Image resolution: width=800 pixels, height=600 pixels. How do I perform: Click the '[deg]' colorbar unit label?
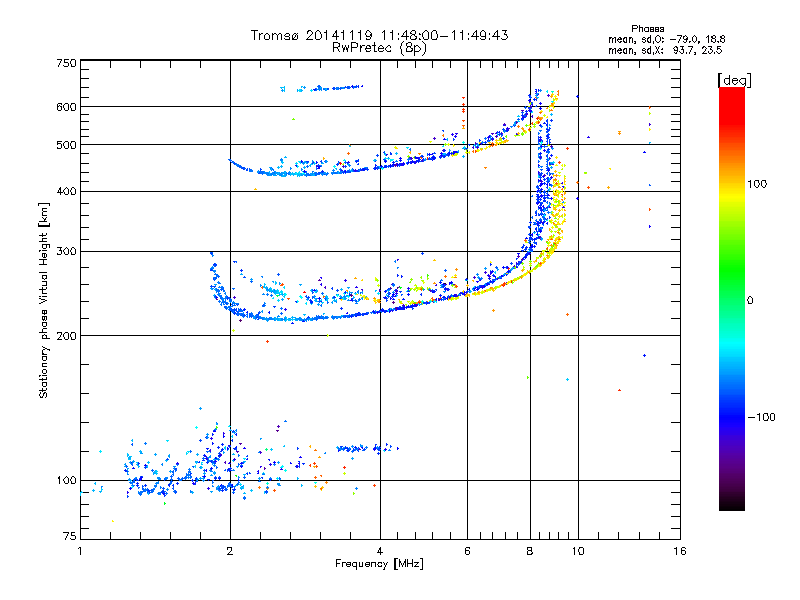pyautogui.click(x=734, y=80)
